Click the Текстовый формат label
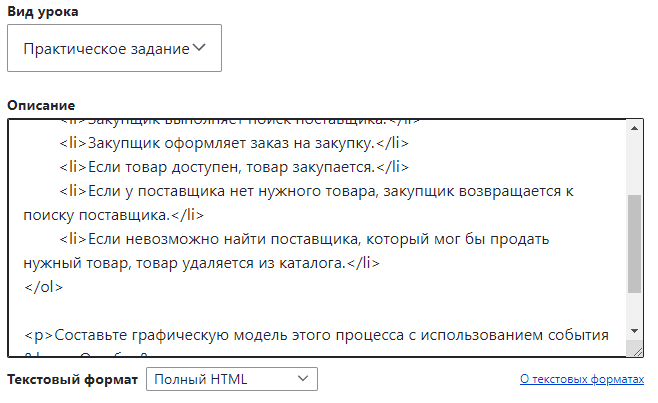 73,379
